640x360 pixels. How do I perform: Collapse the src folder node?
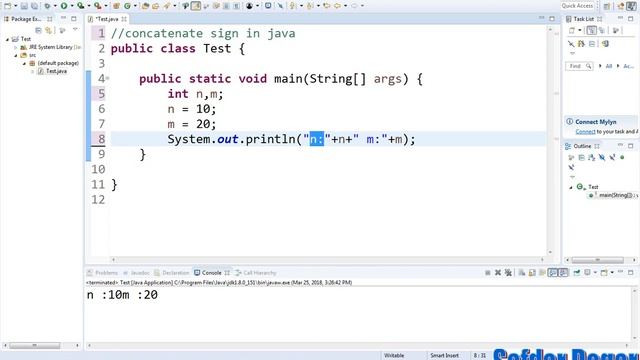point(16,56)
